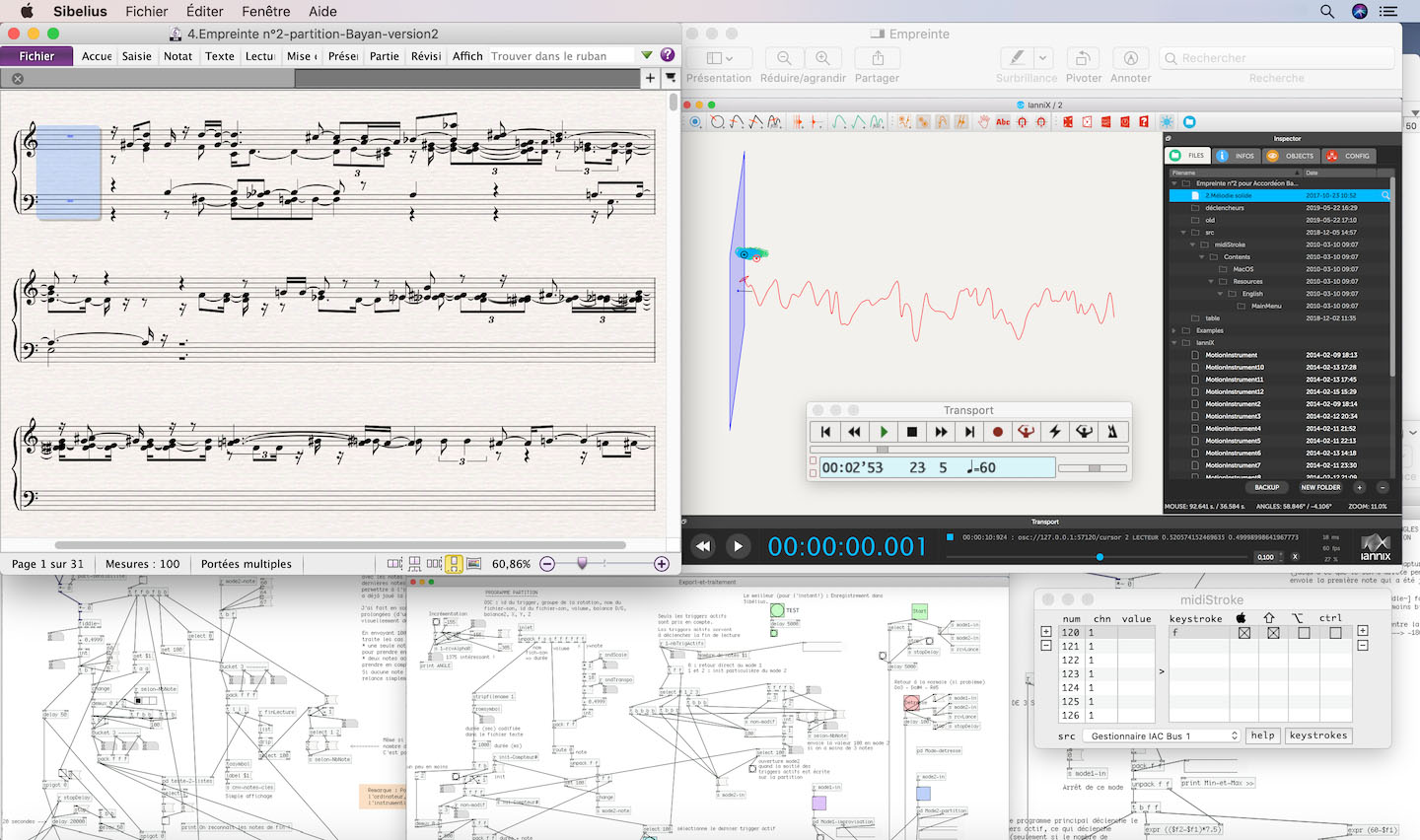Open the Éditer menu in menu bar
1420x840 pixels.
tap(205, 12)
